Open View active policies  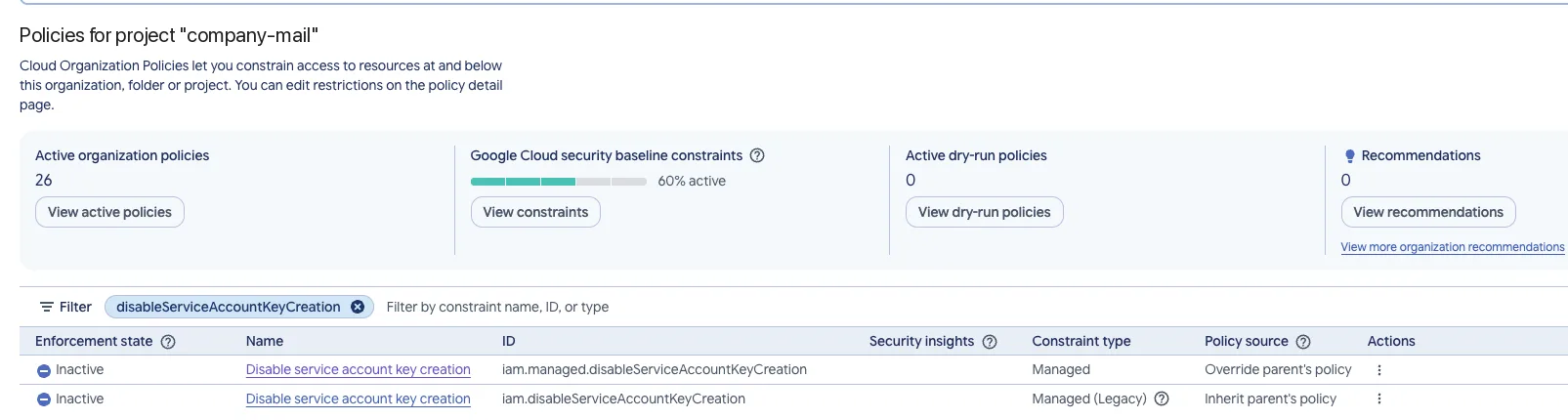click(109, 212)
